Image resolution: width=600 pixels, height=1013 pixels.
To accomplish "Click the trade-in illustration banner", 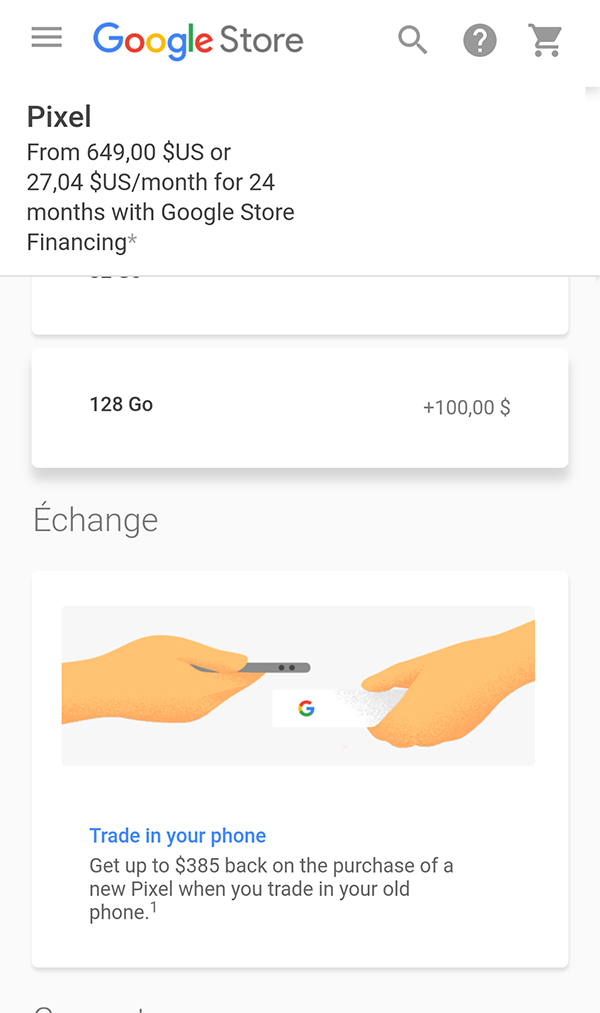I will 299,685.
